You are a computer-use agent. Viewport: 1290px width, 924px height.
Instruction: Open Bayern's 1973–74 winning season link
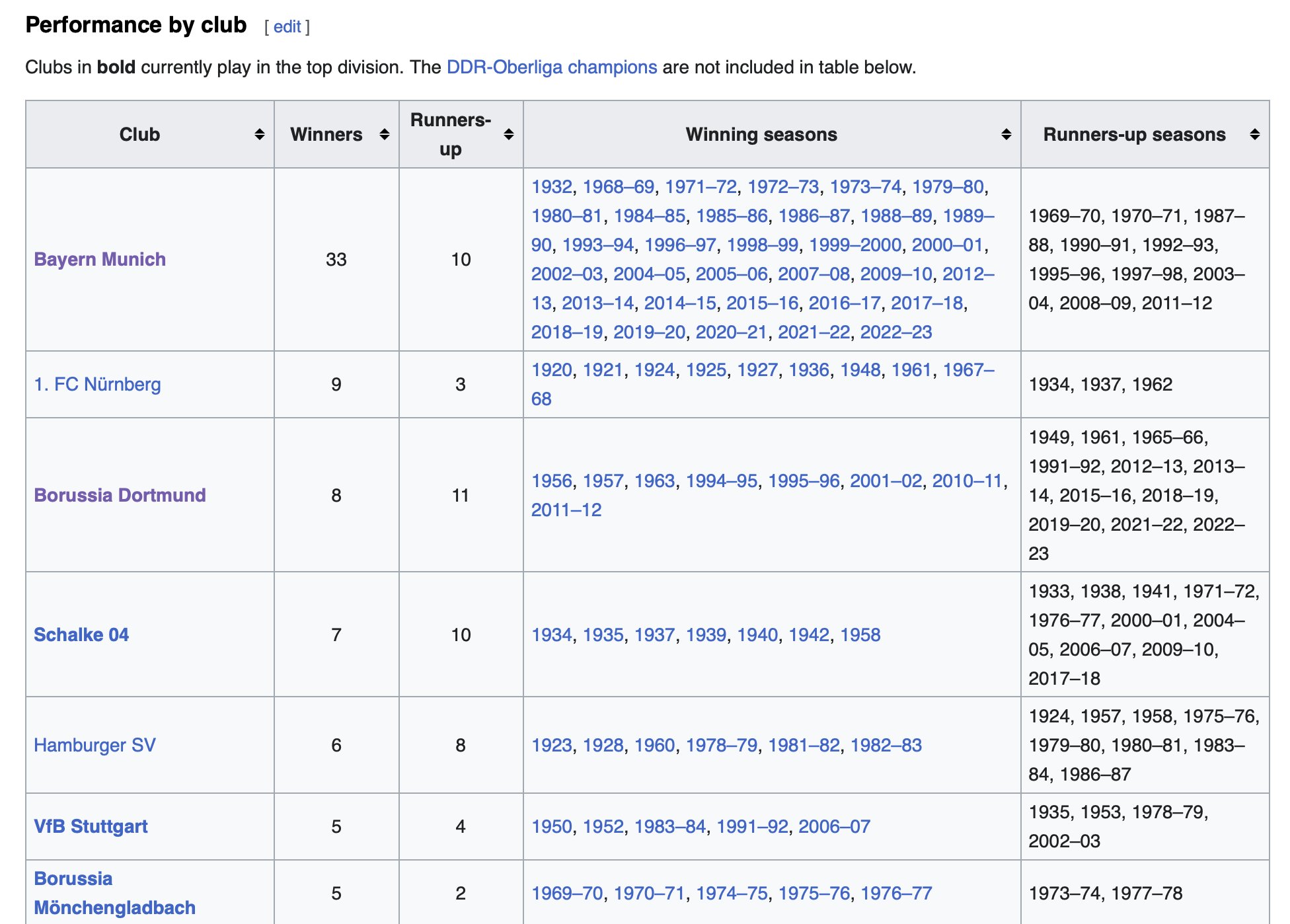pyautogui.click(x=866, y=186)
